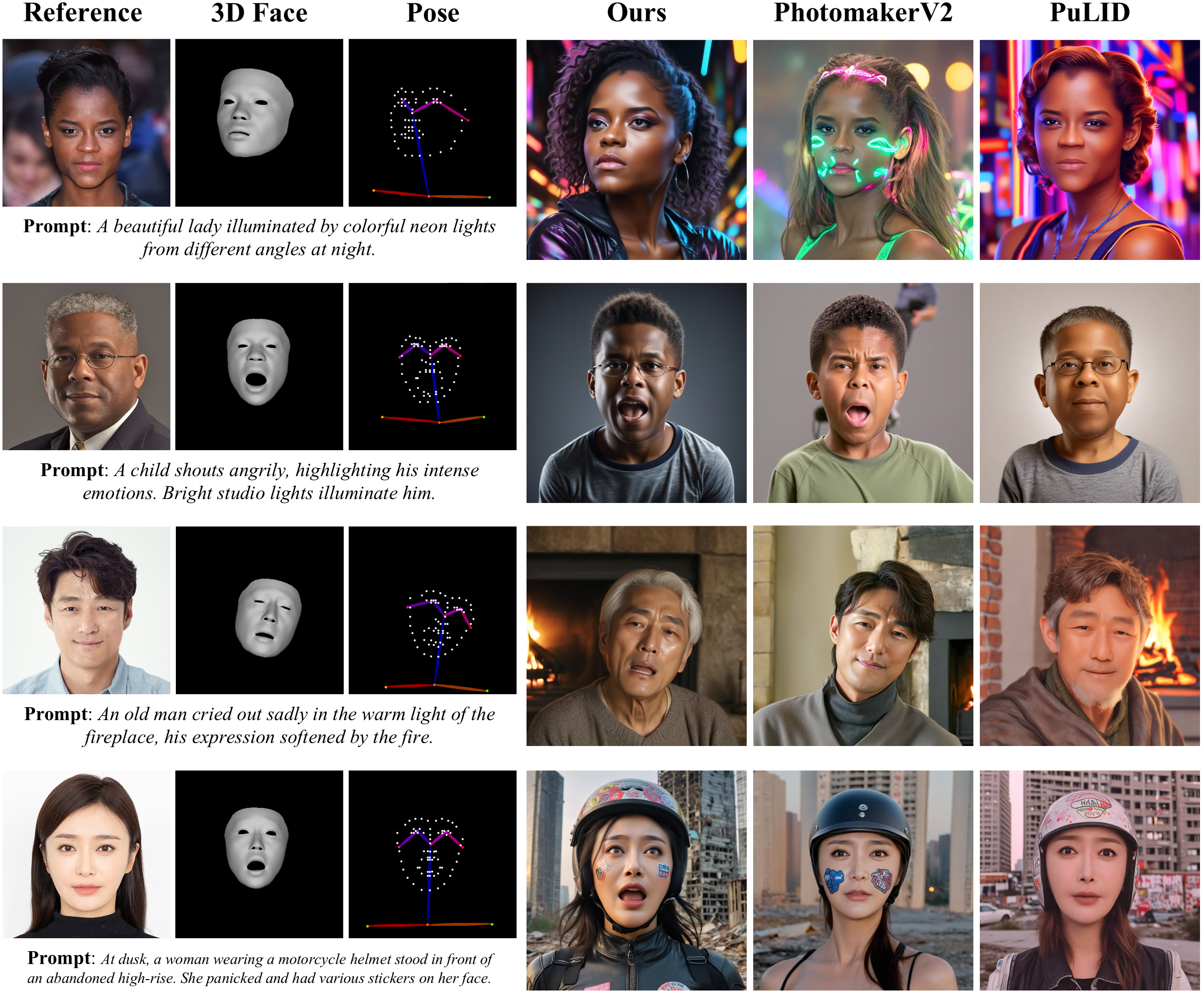The height and width of the screenshot is (994, 1204).
Task: Click the Pose column header
Action: coord(432,12)
